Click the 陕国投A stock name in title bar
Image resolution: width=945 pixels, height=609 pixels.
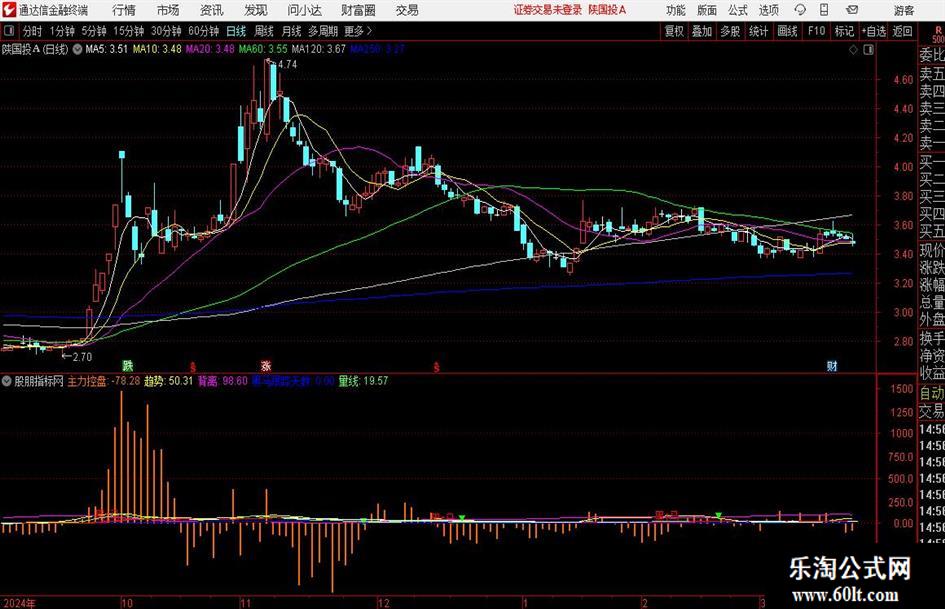click(608, 10)
